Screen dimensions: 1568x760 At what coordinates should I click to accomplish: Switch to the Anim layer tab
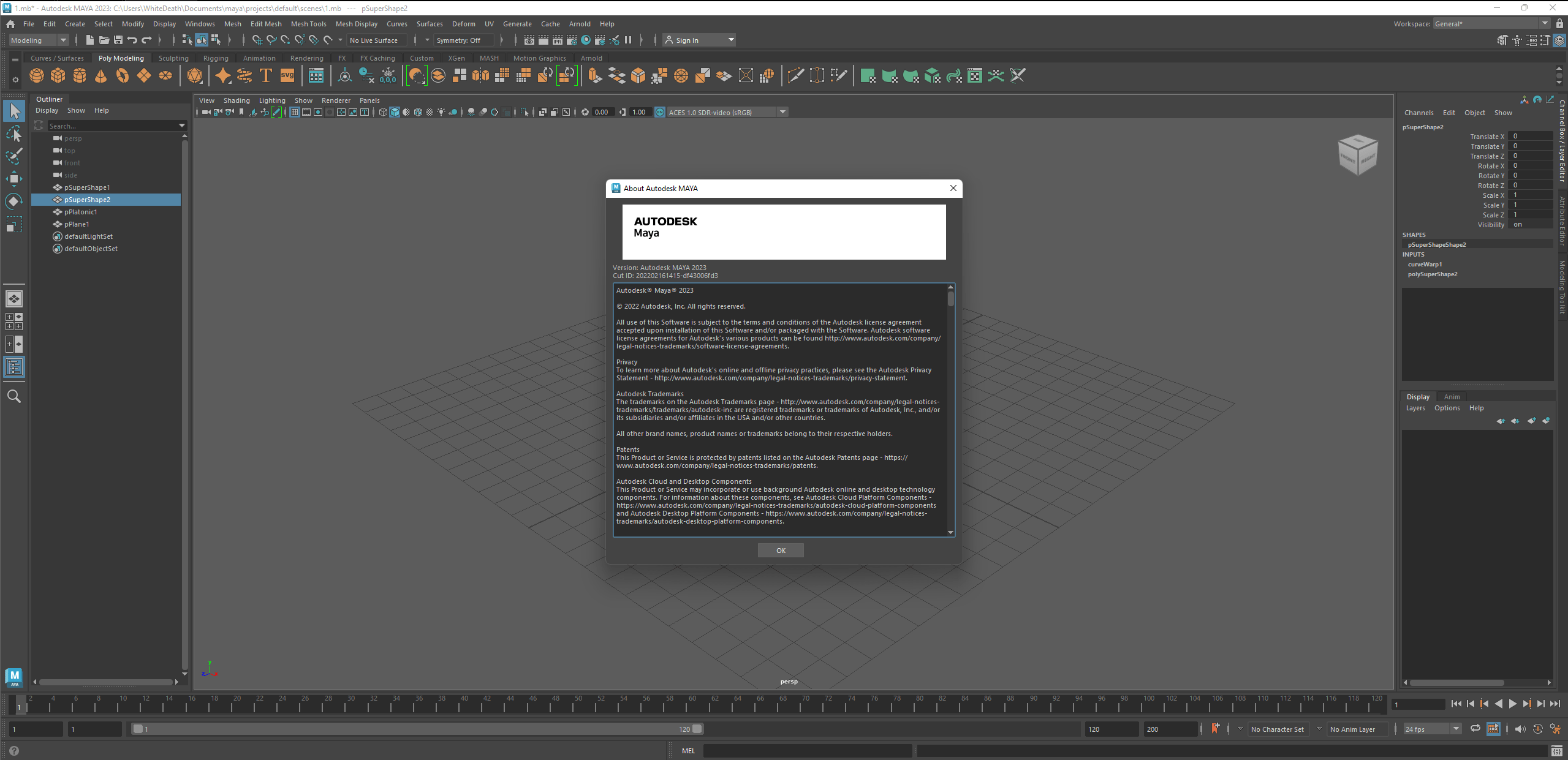1452,397
